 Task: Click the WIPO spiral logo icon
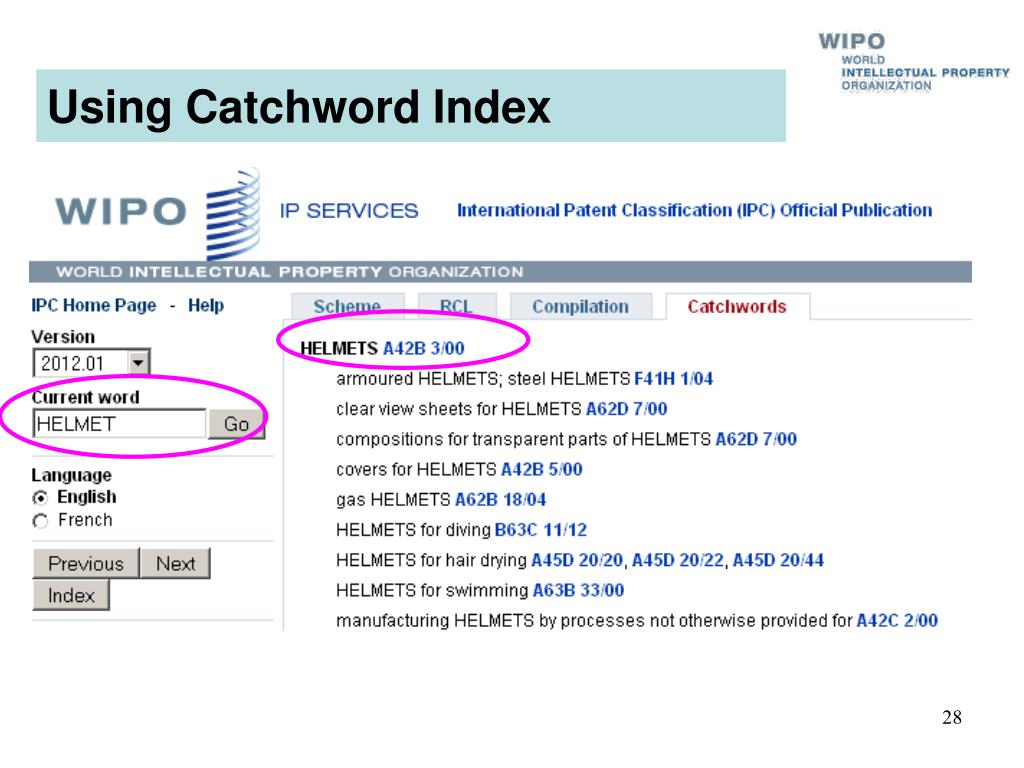pos(232,214)
